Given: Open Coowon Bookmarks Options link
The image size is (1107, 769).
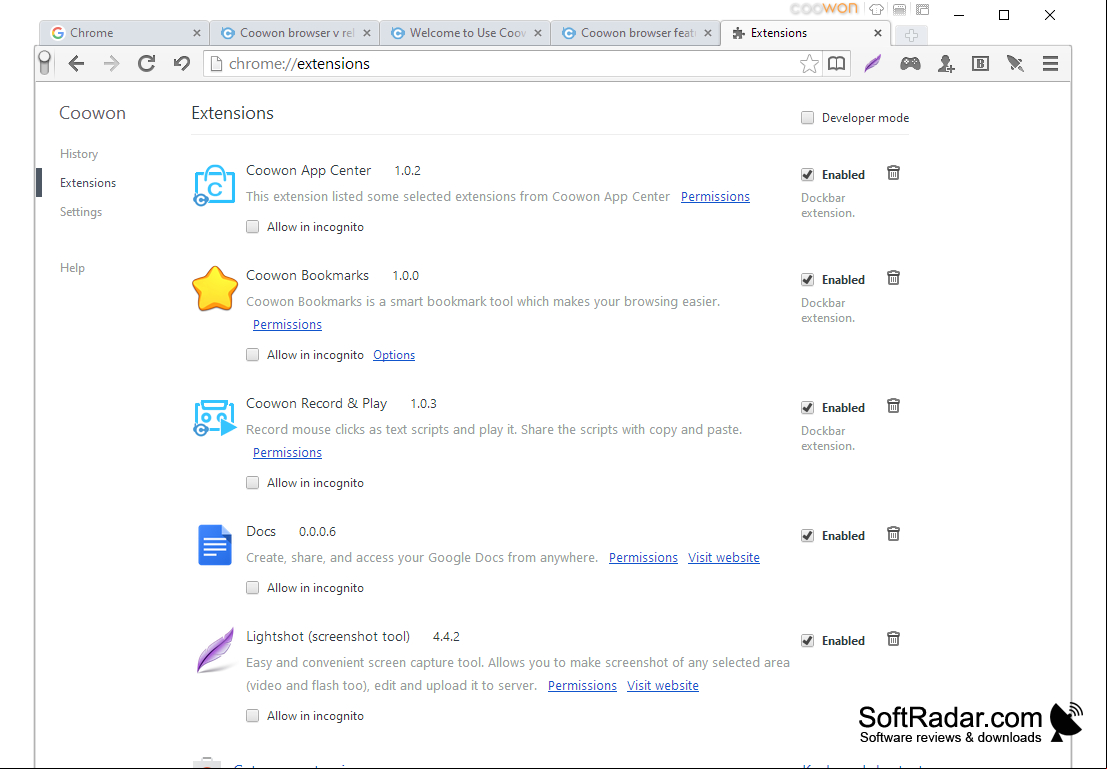Looking at the screenshot, I should (x=394, y=354).
